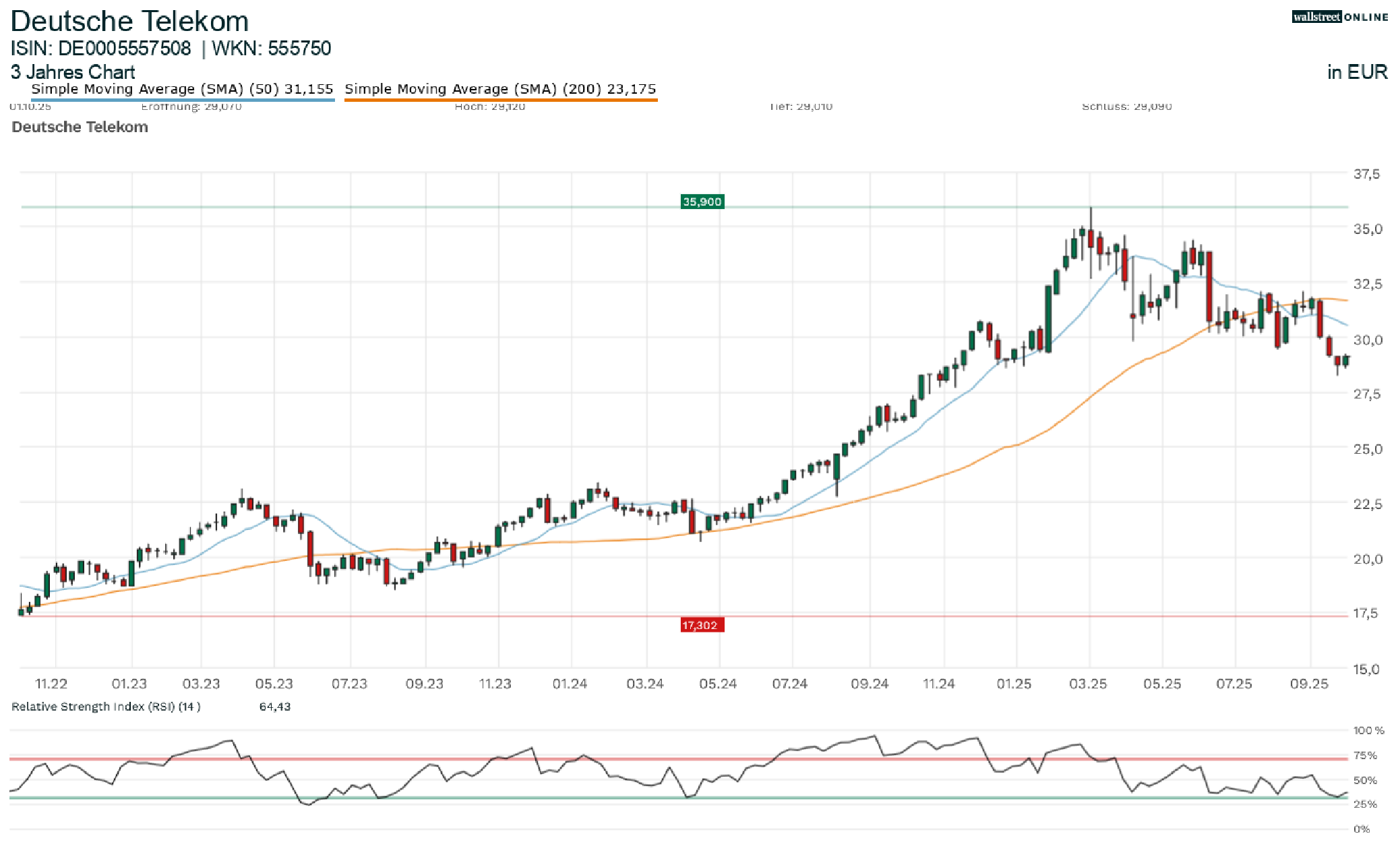Click the 37,5 price axis label

pyautogui.click(x=1366, y=174)
